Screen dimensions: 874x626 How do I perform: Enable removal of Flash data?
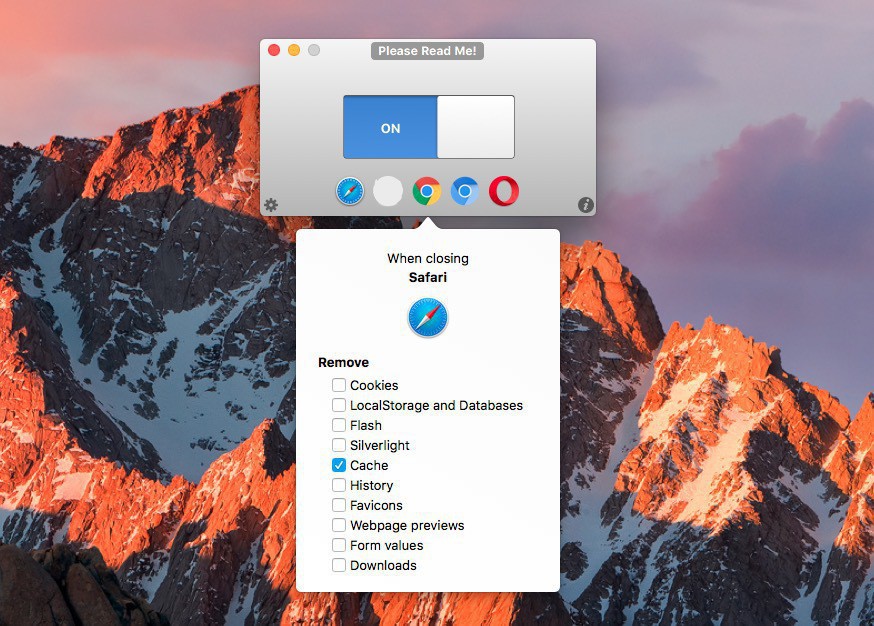coord(340,425)
